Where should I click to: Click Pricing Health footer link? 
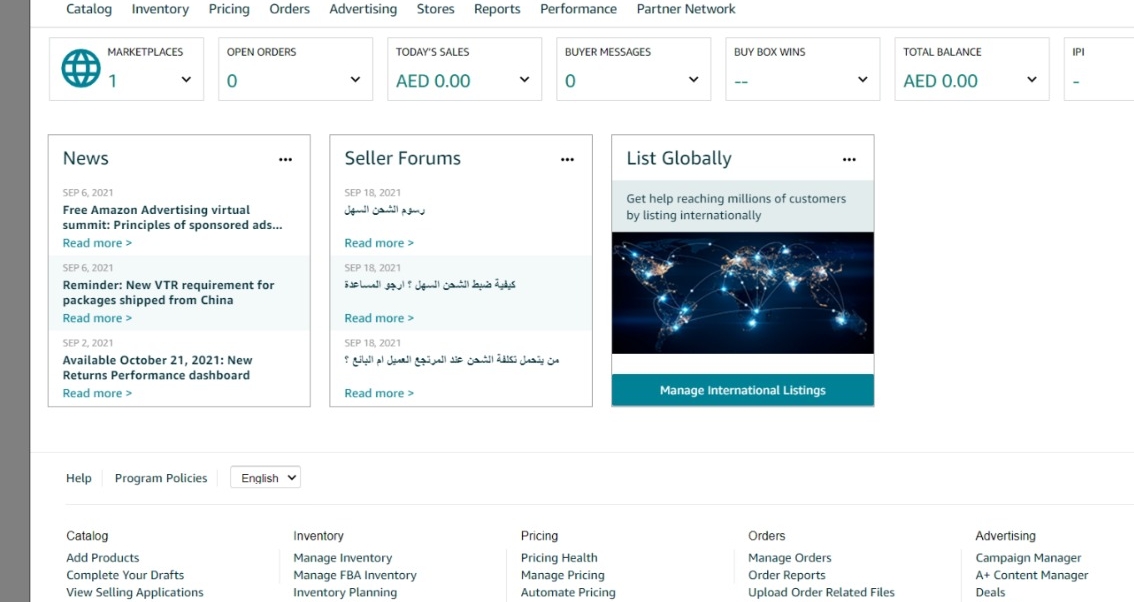[559, 558]
